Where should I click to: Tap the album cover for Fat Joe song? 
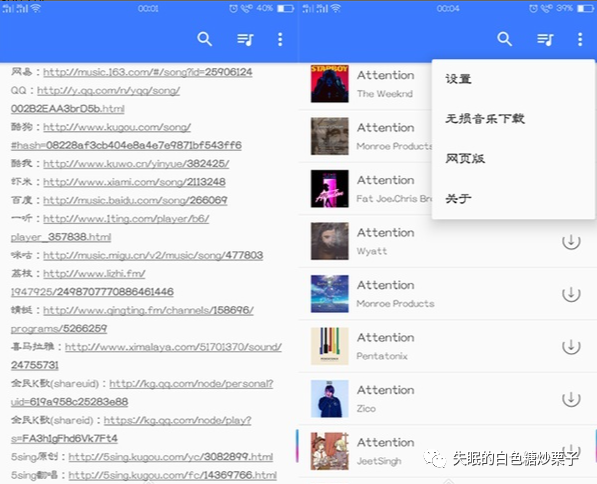click(330, 188)
